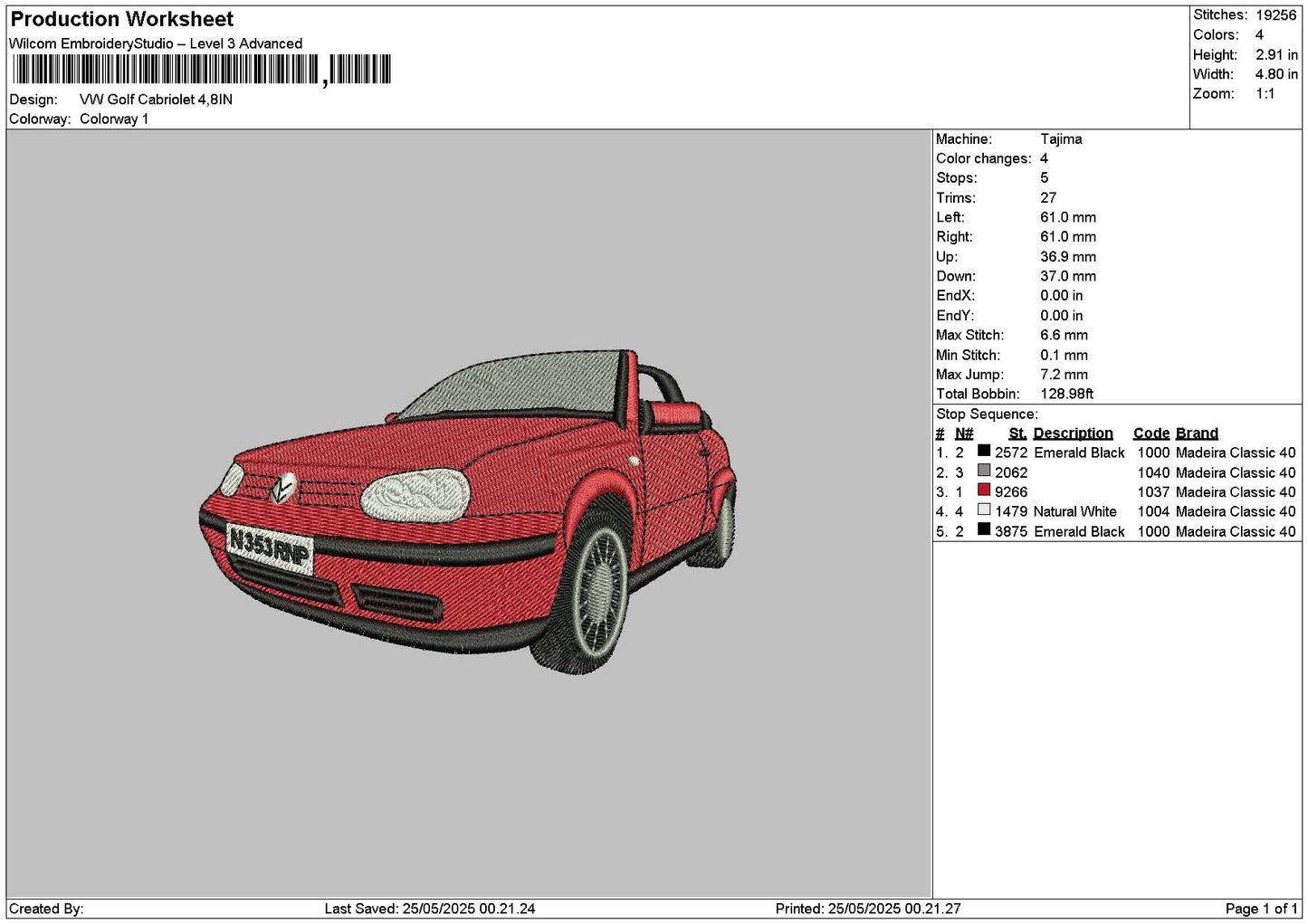This screenshot has height=924, width=1308.
Task: Click the embroidered red car preview image
Action: [x=468, y=510]
